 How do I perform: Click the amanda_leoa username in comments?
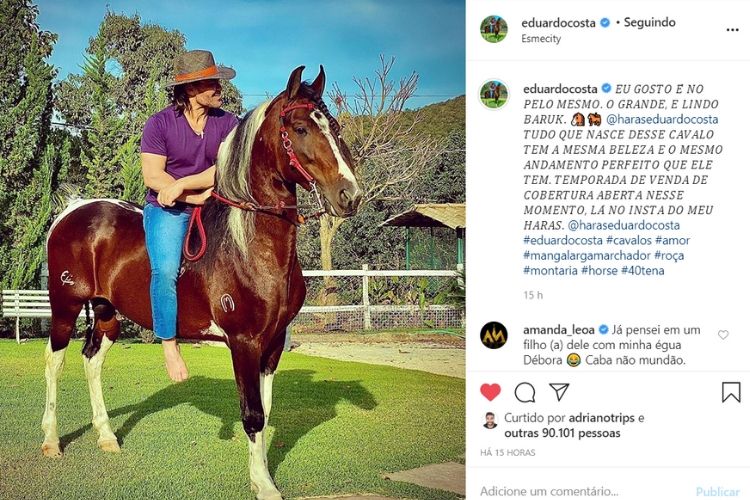(560, 329)
